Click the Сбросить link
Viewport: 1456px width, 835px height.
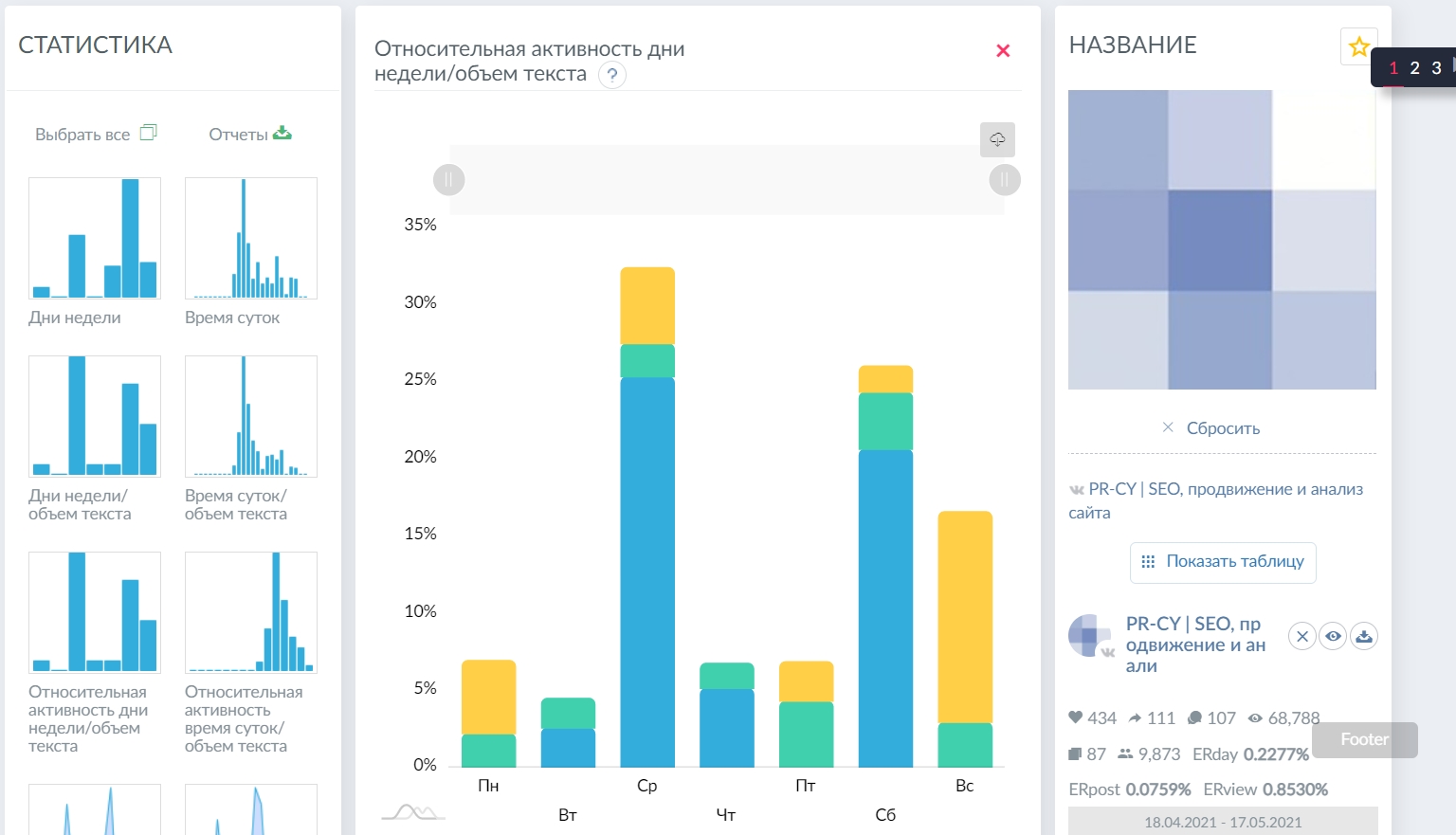coord(1223,427)
